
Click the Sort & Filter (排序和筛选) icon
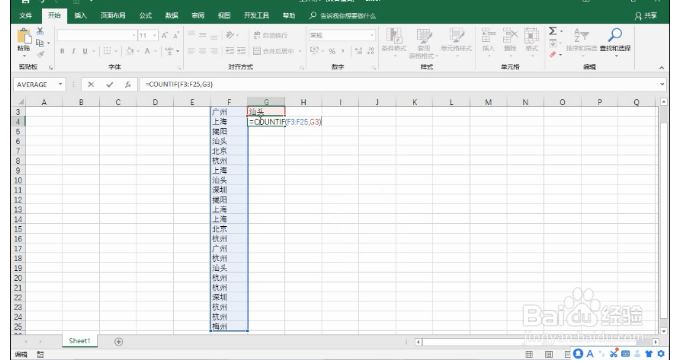click(581, 36)
